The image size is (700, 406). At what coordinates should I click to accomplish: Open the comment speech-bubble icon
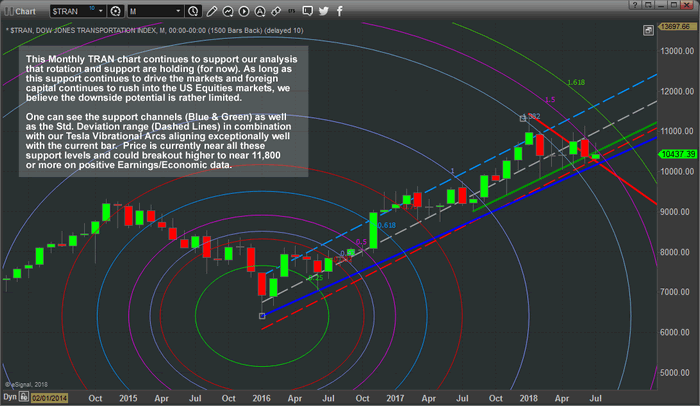[308, 11]
